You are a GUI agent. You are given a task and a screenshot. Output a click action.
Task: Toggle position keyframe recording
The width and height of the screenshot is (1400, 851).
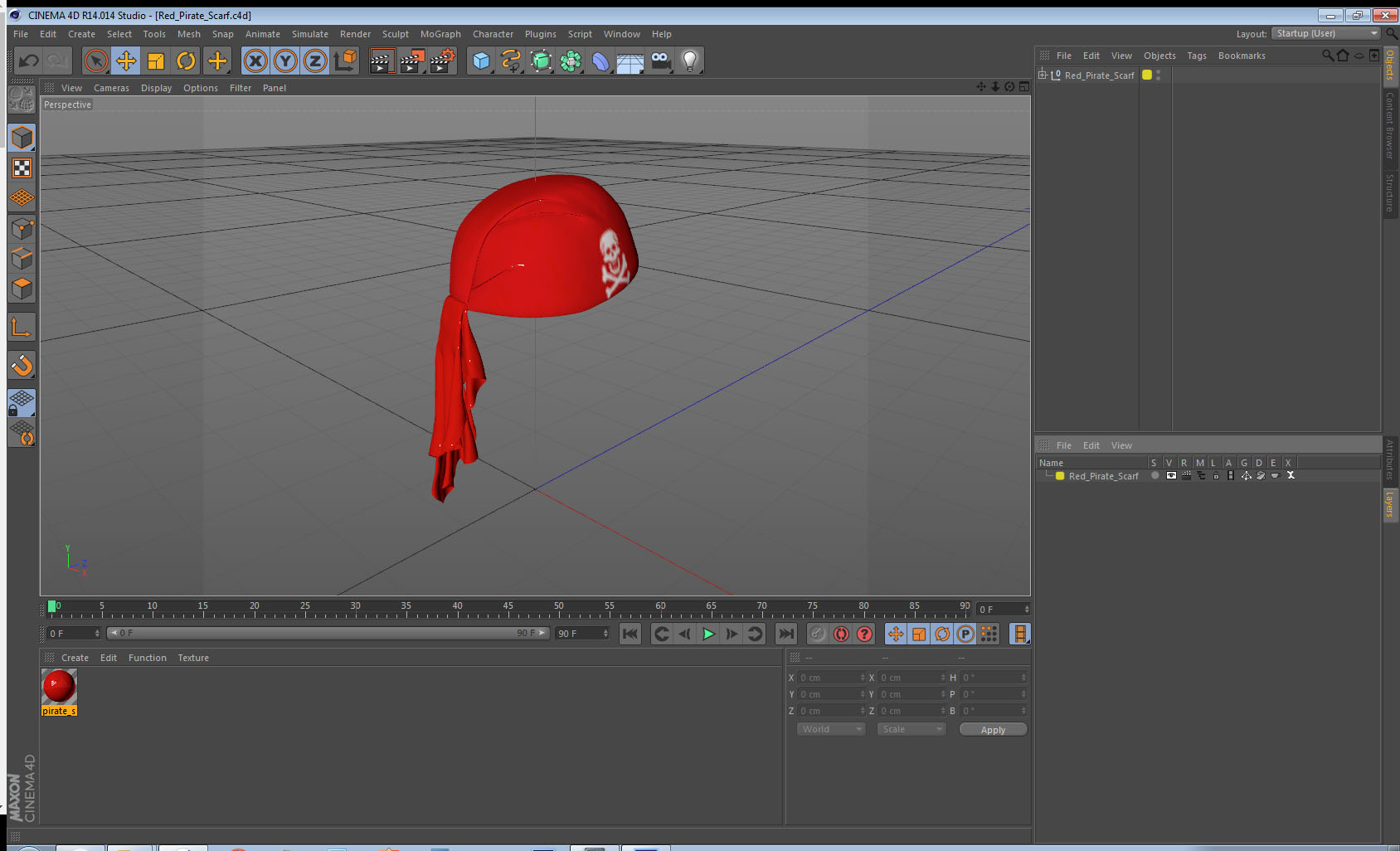(896, 634)
